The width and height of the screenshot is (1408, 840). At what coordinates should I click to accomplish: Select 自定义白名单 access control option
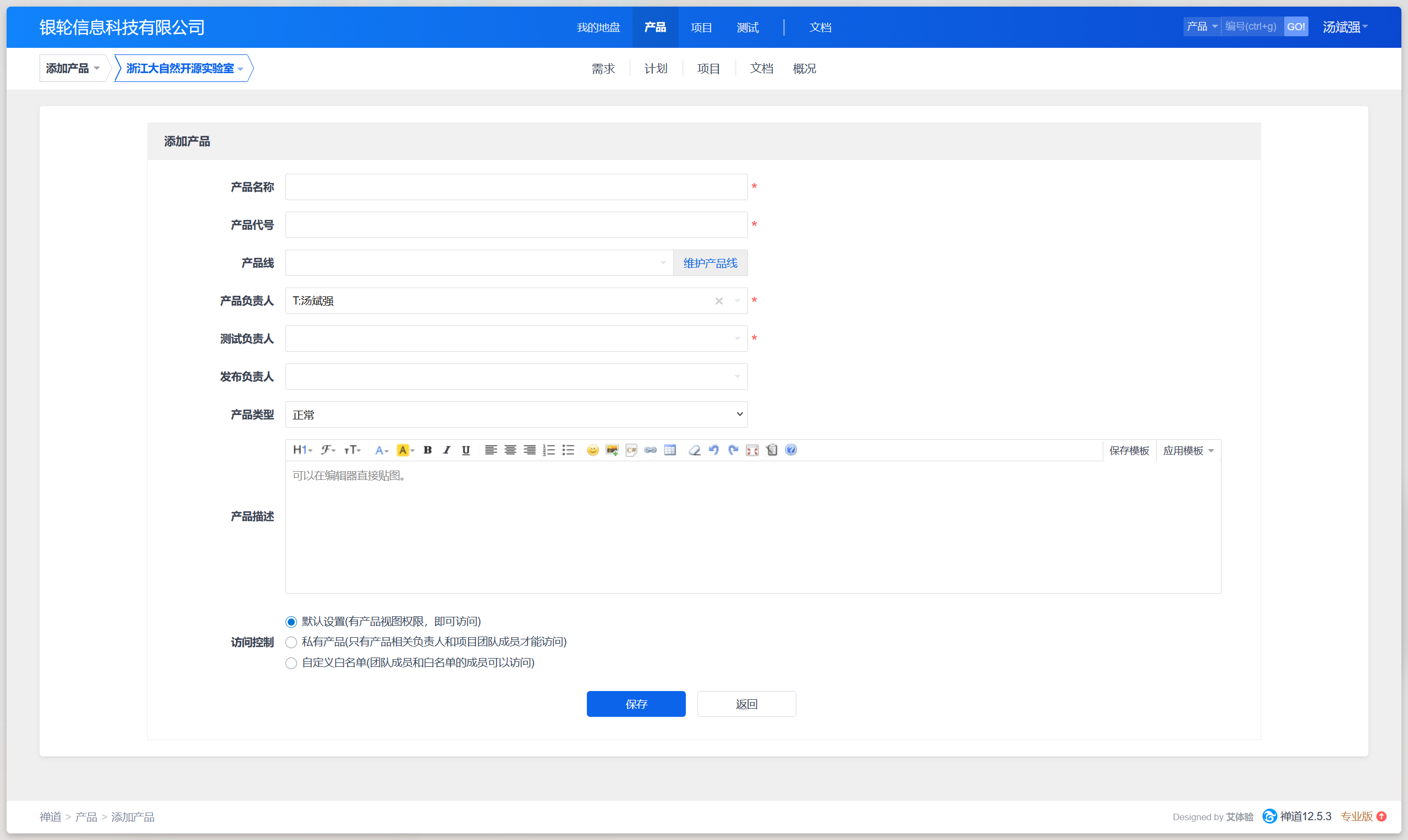(291, 663)
